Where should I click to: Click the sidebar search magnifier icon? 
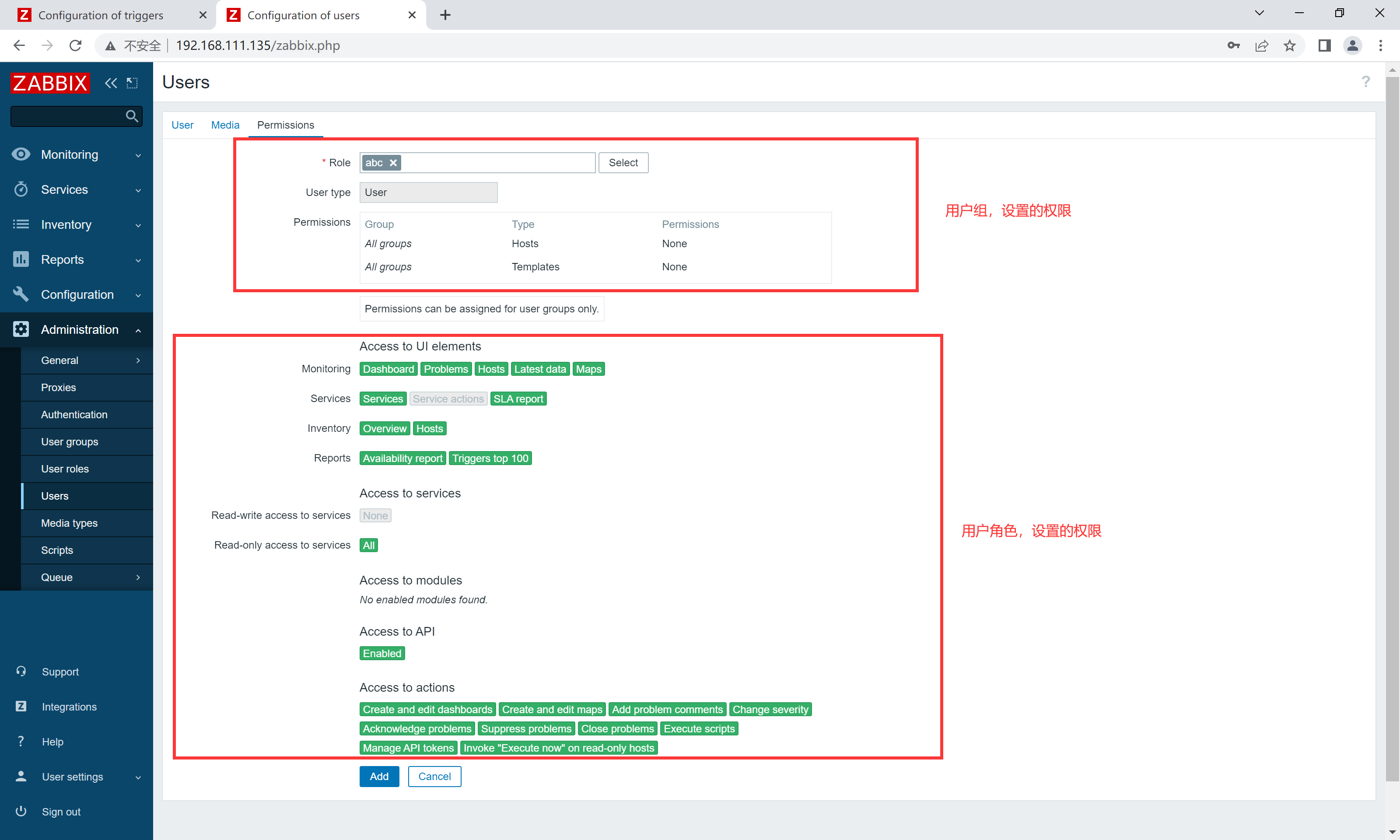[x=132, y=116]
